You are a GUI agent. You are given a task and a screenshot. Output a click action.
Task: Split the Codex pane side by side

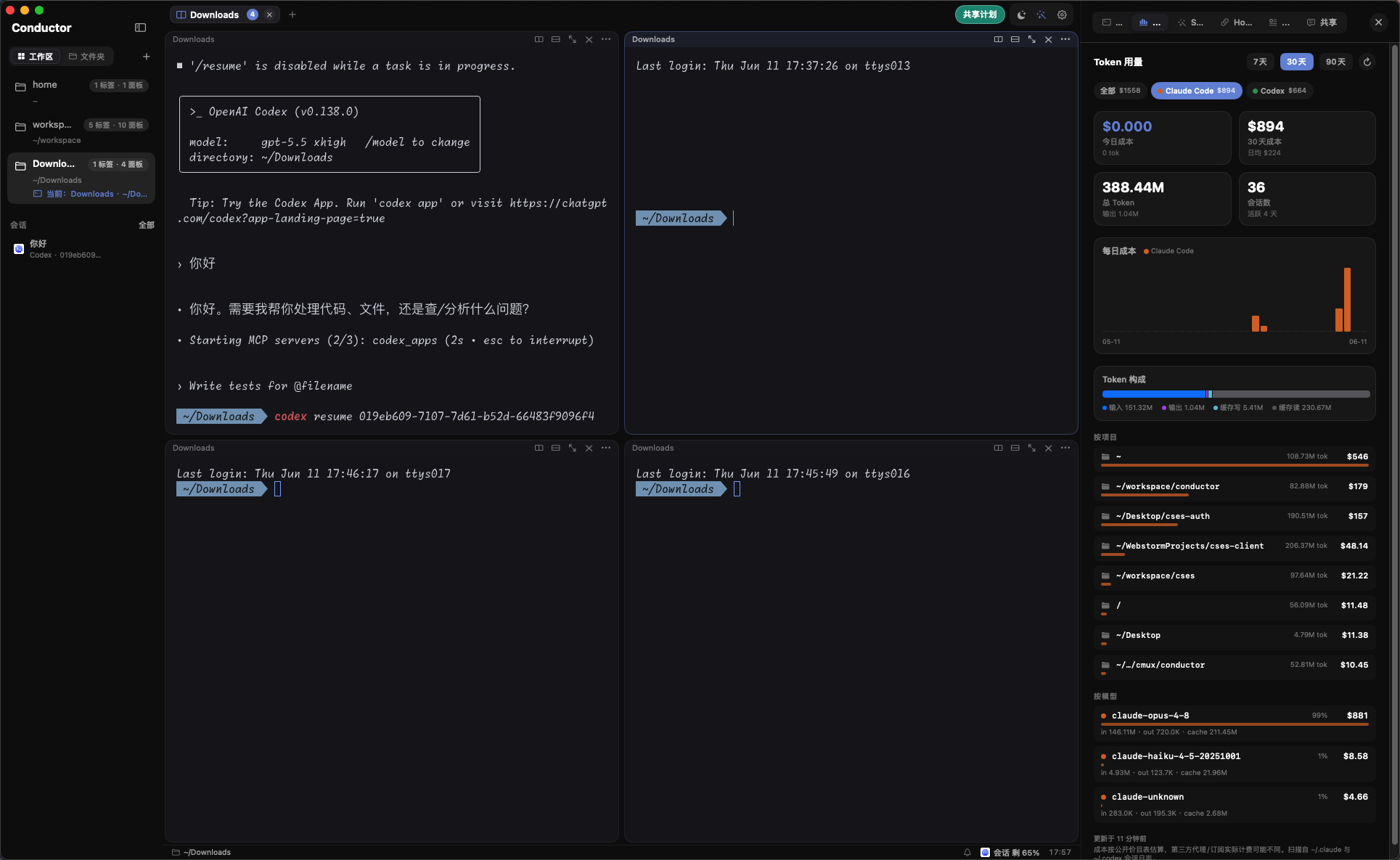tap(539, 39)
